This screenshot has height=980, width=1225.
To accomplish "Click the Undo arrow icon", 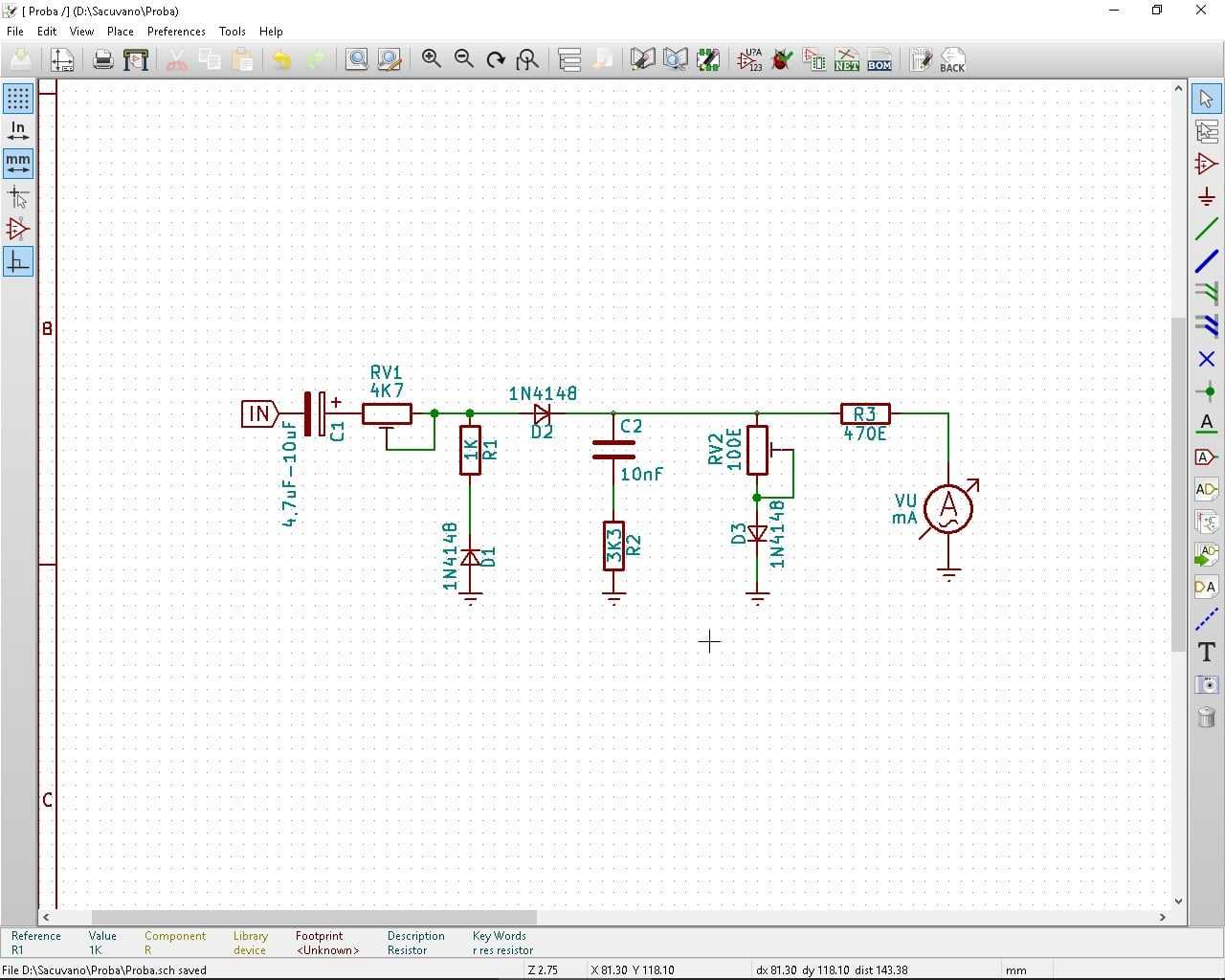I will (x=281, y=60).
